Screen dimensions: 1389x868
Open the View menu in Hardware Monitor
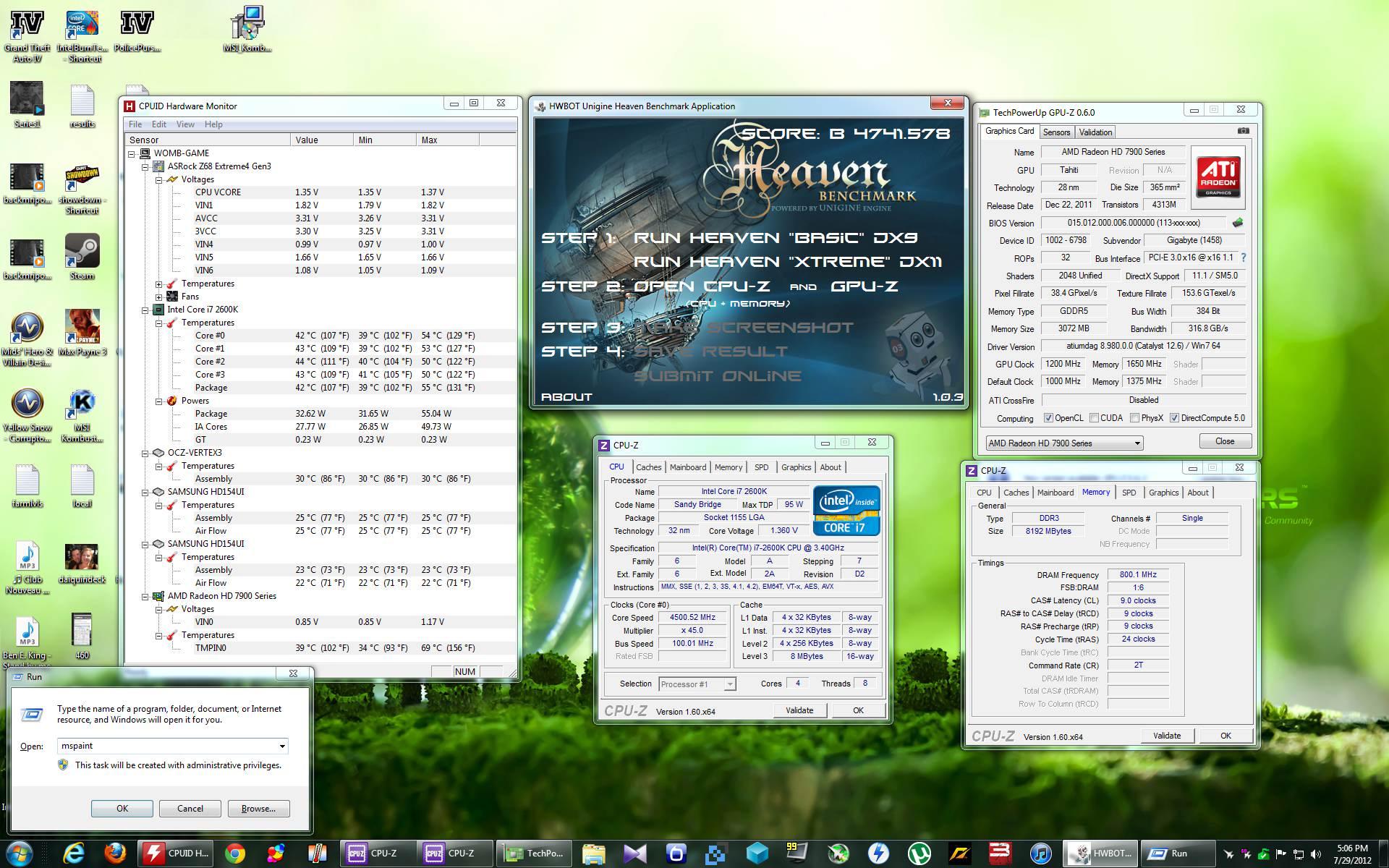click(x=185, y=124)
